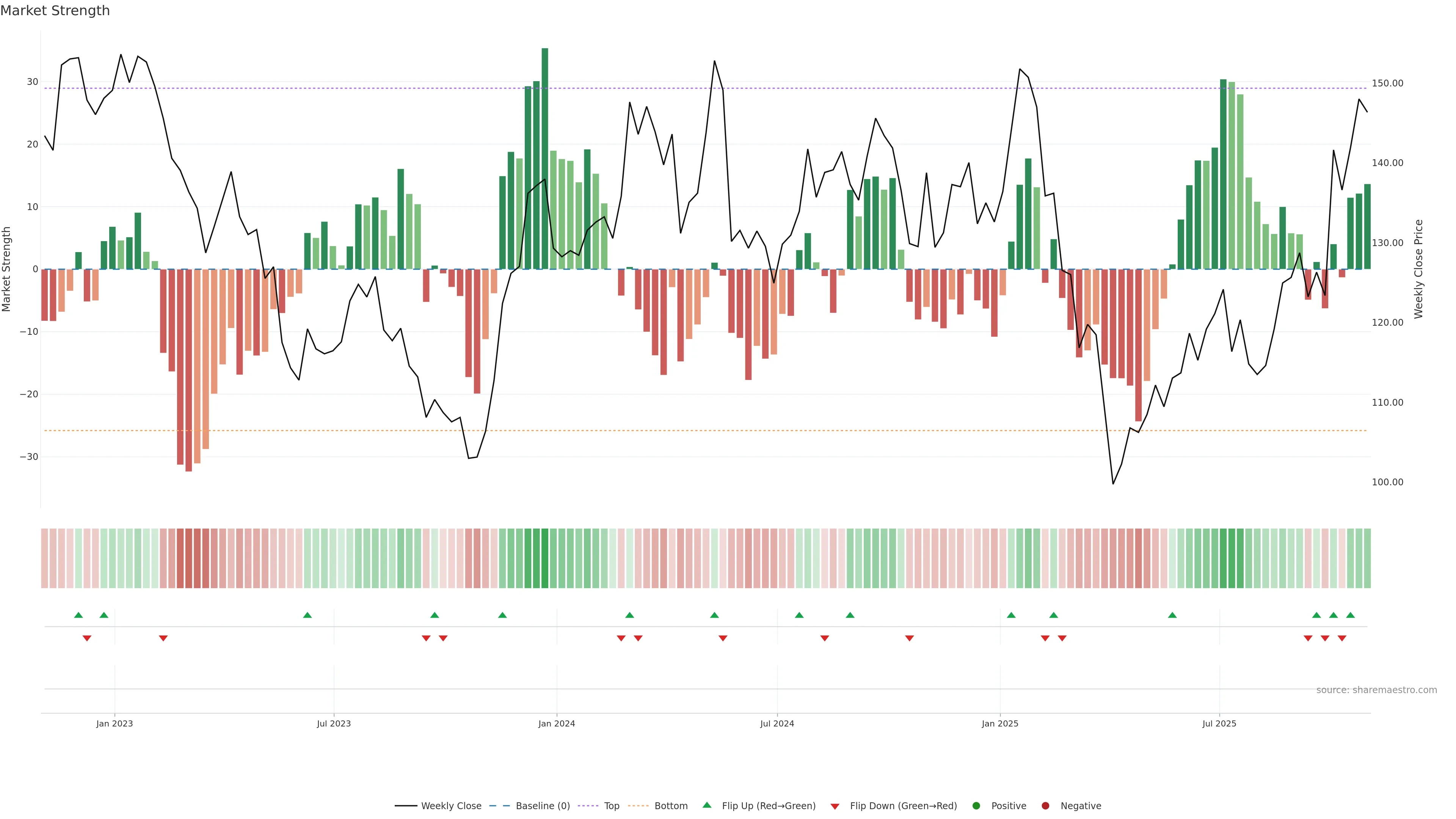The image size is (1456, 819).
Task: Click the Market Strength chart title
Action: [x=55, y=11]
